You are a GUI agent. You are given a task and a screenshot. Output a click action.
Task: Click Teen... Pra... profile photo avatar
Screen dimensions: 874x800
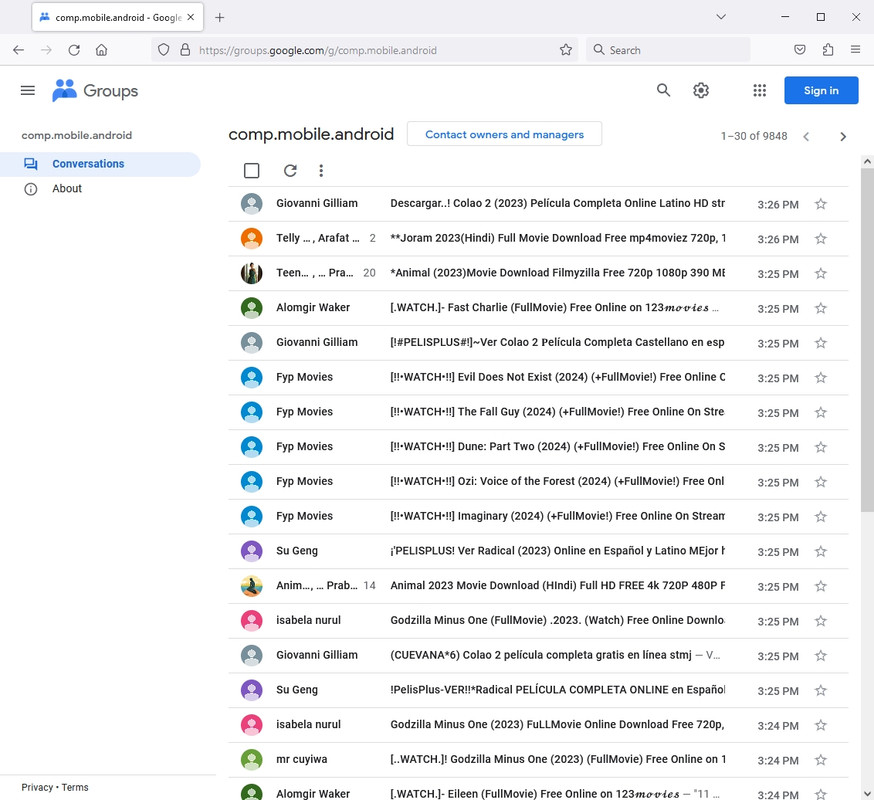click(251, 273)
